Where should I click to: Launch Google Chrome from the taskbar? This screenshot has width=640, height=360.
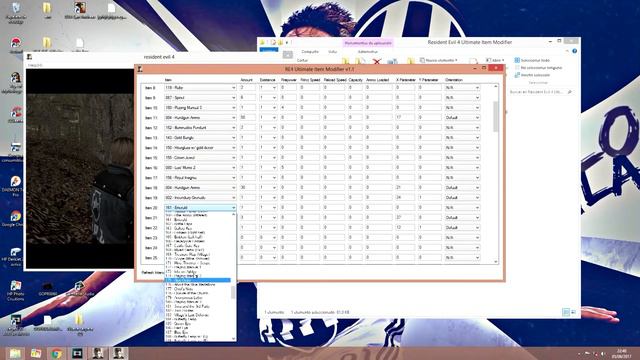(x=56, y=353)
